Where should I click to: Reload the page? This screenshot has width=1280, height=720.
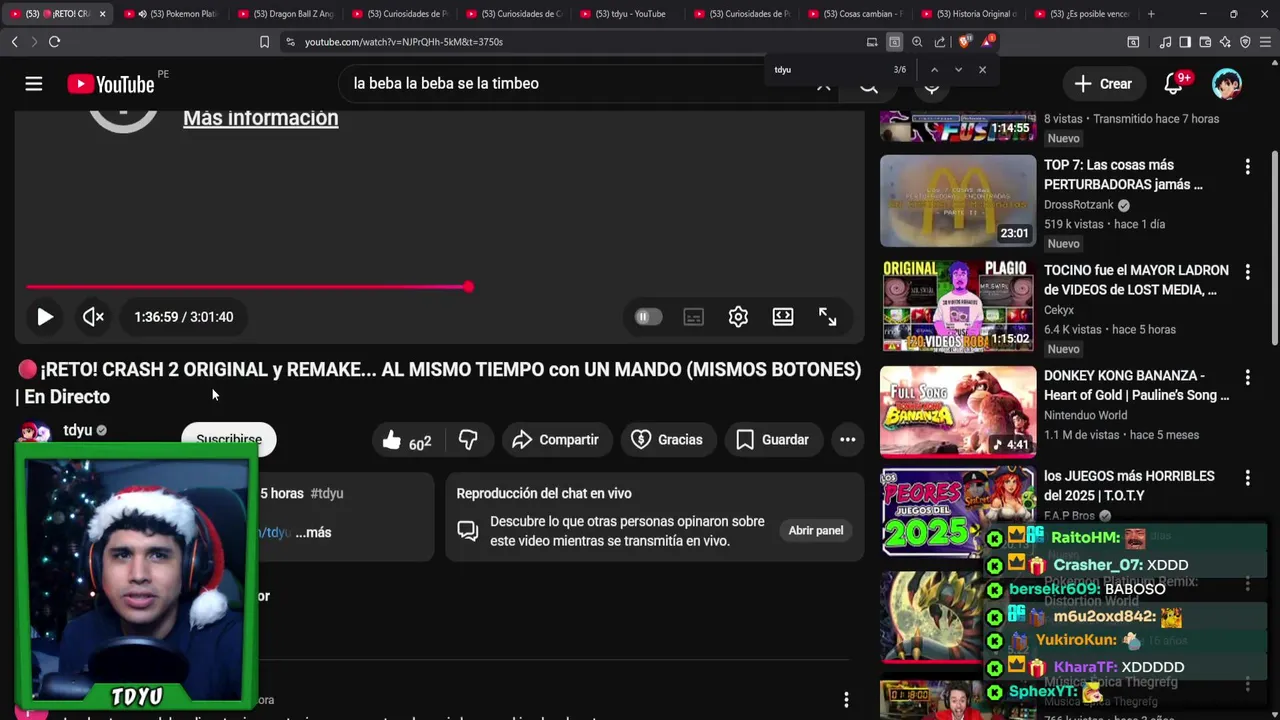(54, 42)
